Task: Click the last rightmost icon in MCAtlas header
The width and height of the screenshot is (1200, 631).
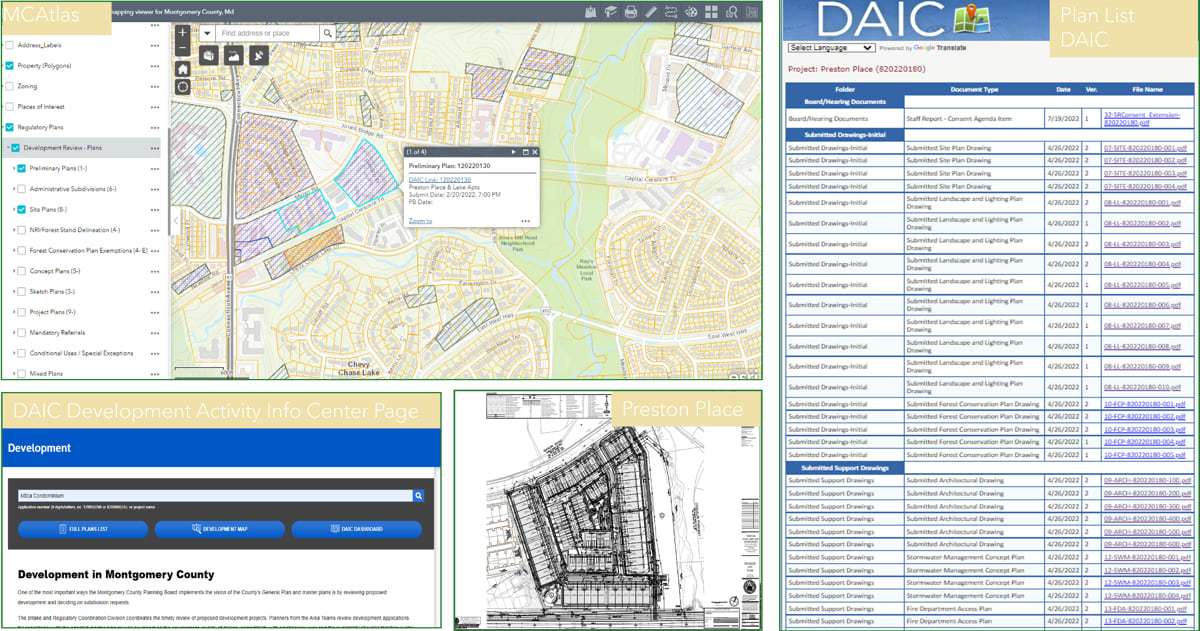Action: (750, 11)
